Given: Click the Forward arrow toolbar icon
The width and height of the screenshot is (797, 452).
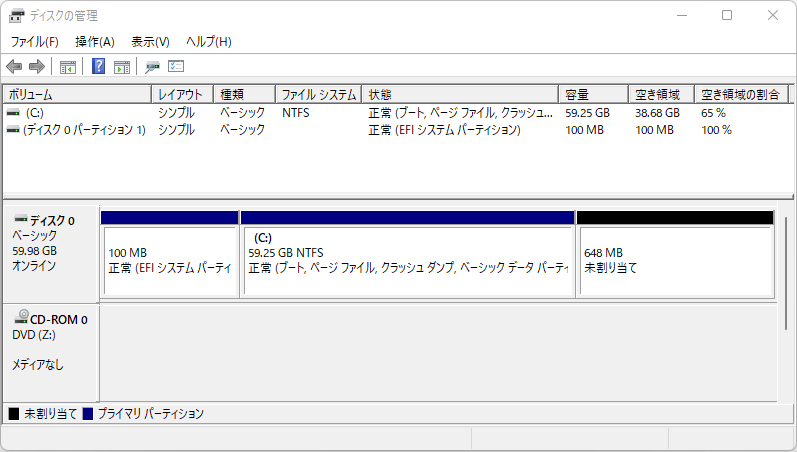Looking at the screenshot, I should pyautogui.click(x=37, y=67).
